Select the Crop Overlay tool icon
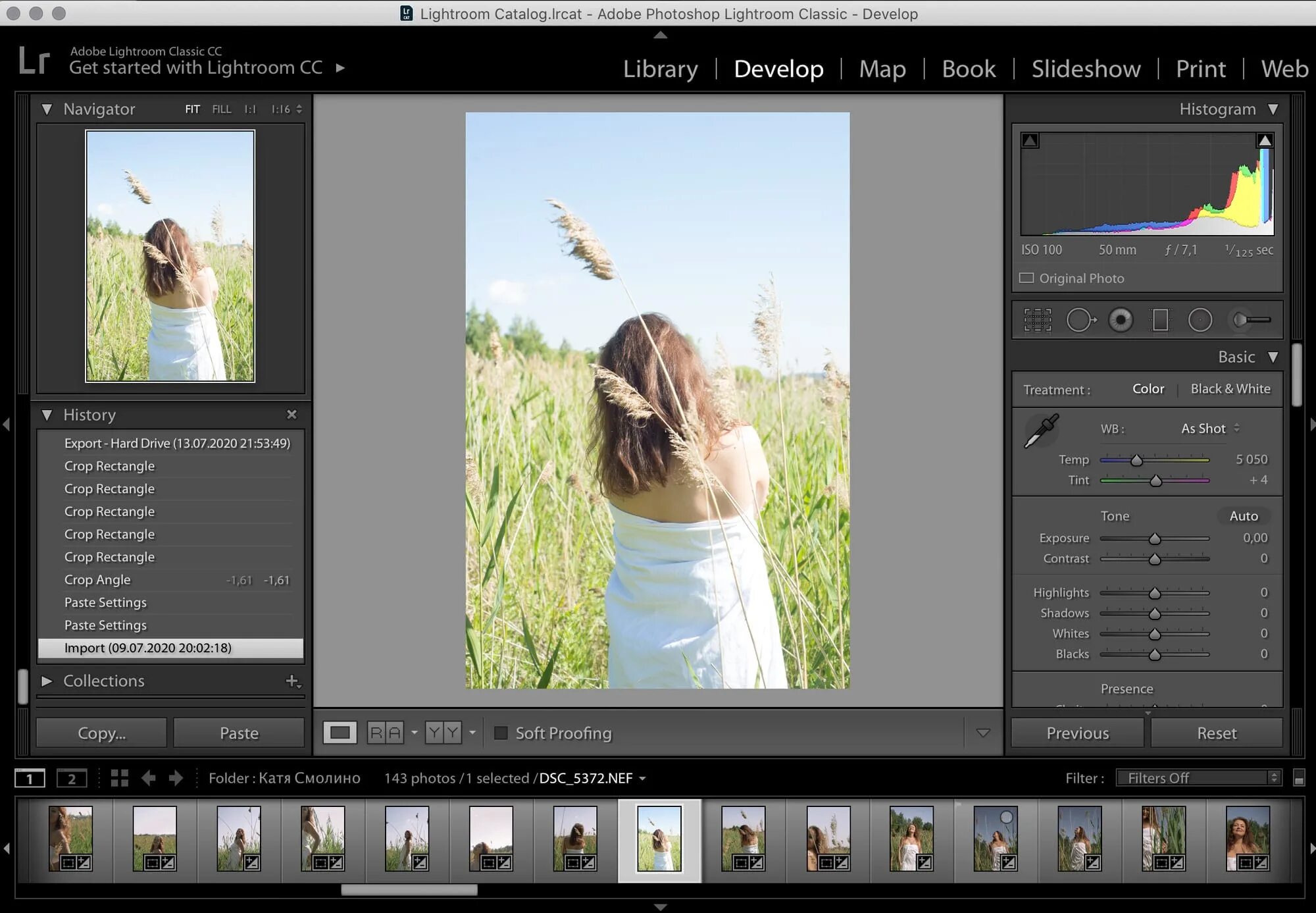Viewport: 1316px width, 913px height. click(x=1038, y=321)
